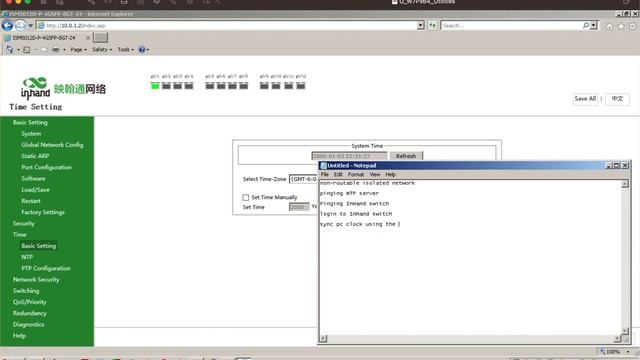Close the ISM5012D browser tab
This screenshot has width=640, height=360.
(x=88, y=38)
